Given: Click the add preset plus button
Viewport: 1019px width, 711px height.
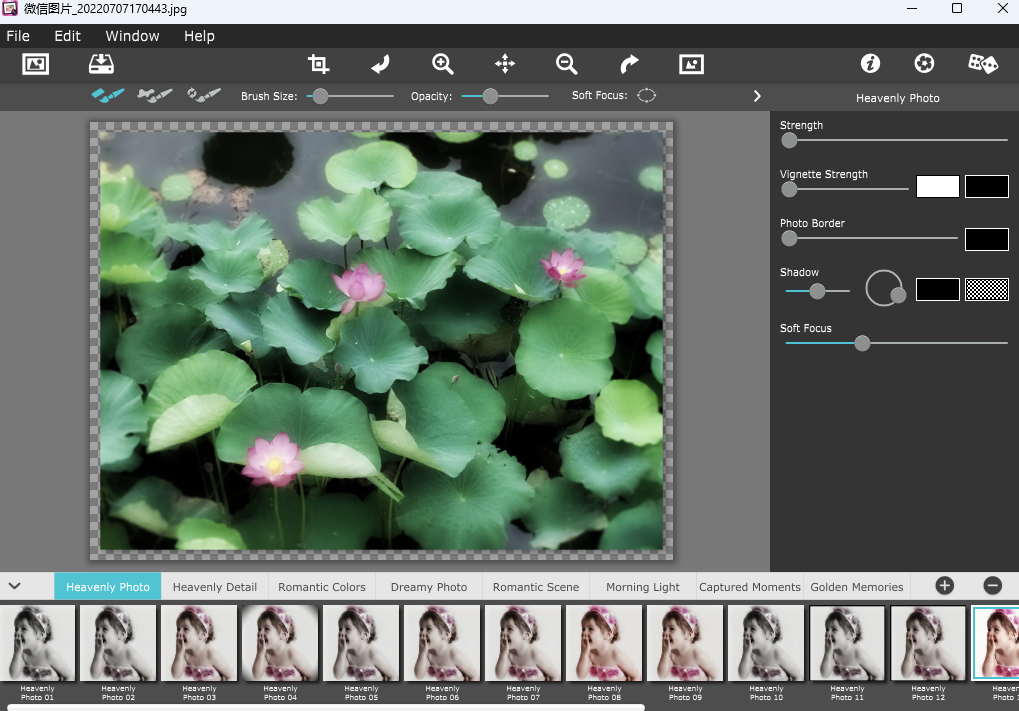Looking at the screenshot, I should tap(944, 586).
